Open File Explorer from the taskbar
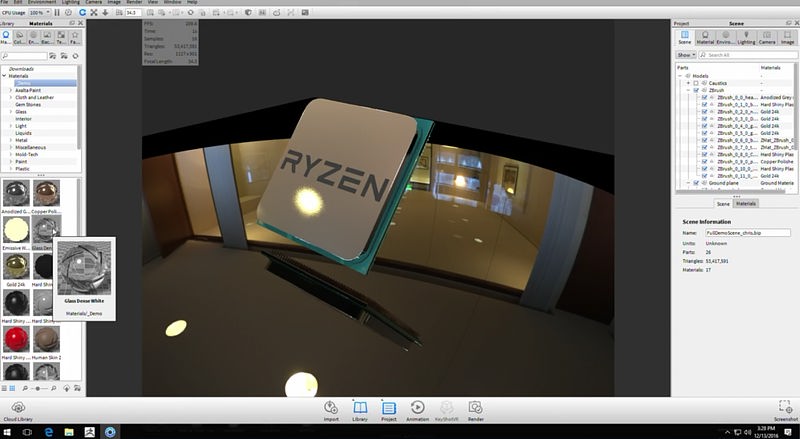Viewport: 800px width, 439px height. 69,432
